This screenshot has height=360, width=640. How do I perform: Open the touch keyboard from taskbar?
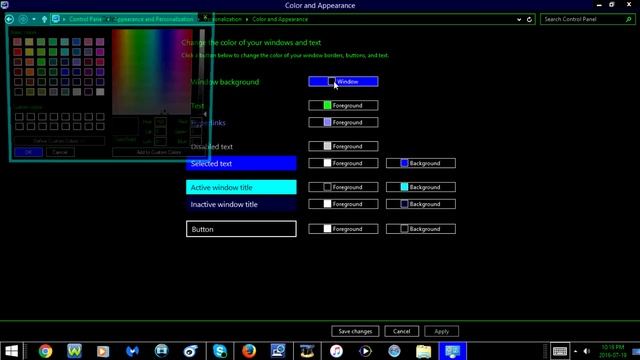click(560, 351)
